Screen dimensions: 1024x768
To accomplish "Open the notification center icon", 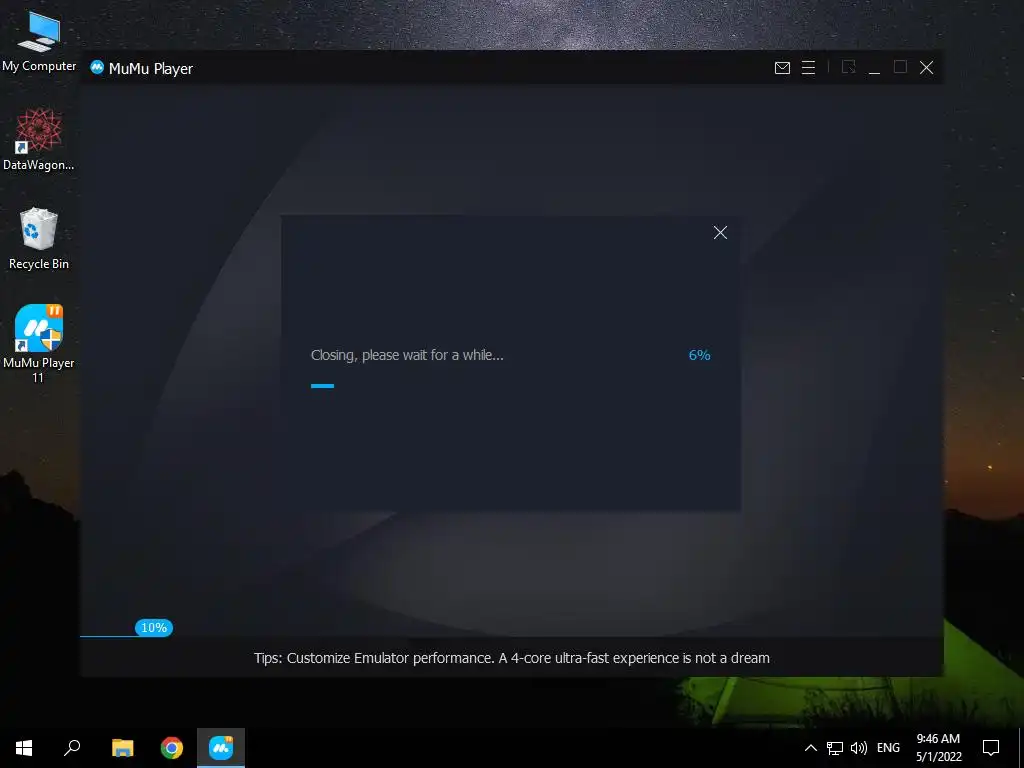I will [x=991, y=748].
